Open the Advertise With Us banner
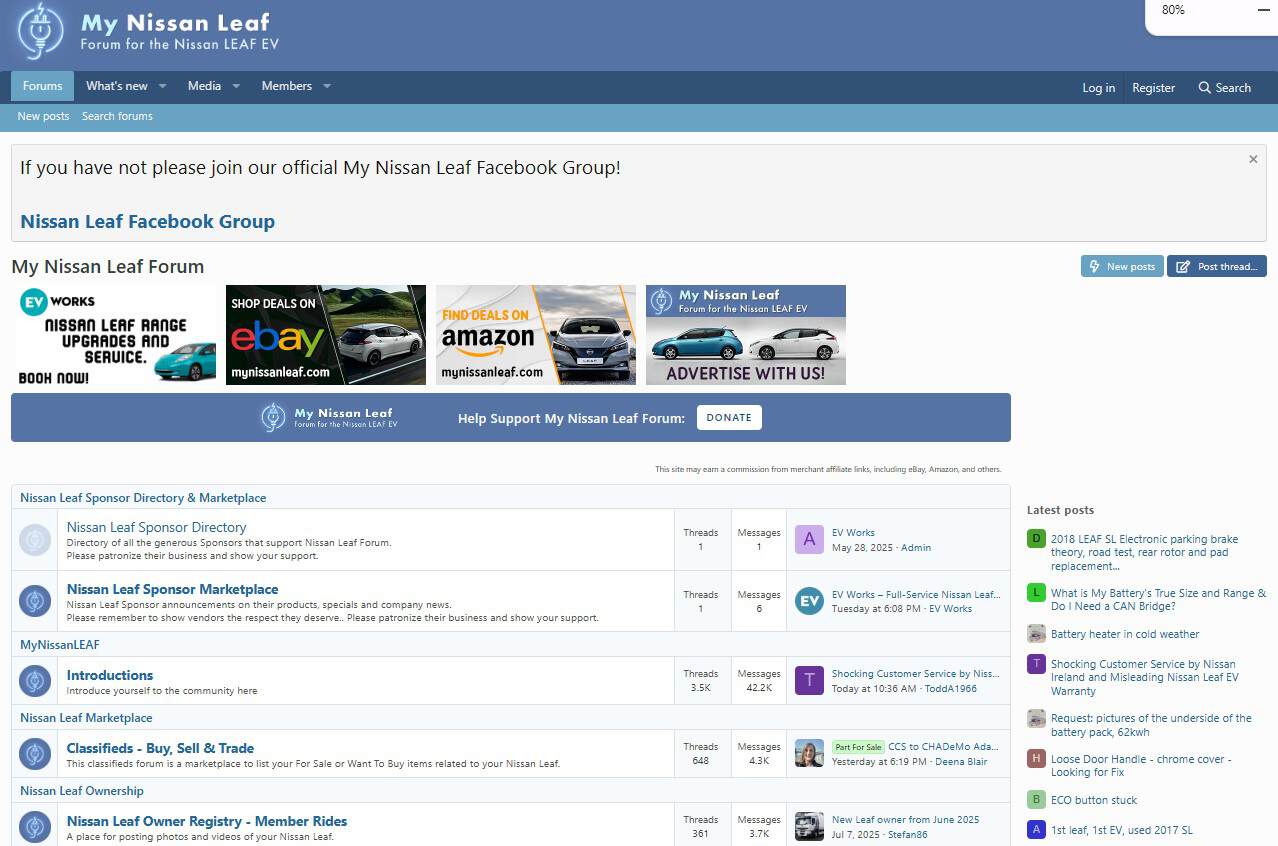Screen dimensions: 1278x846 click(746, 335)
